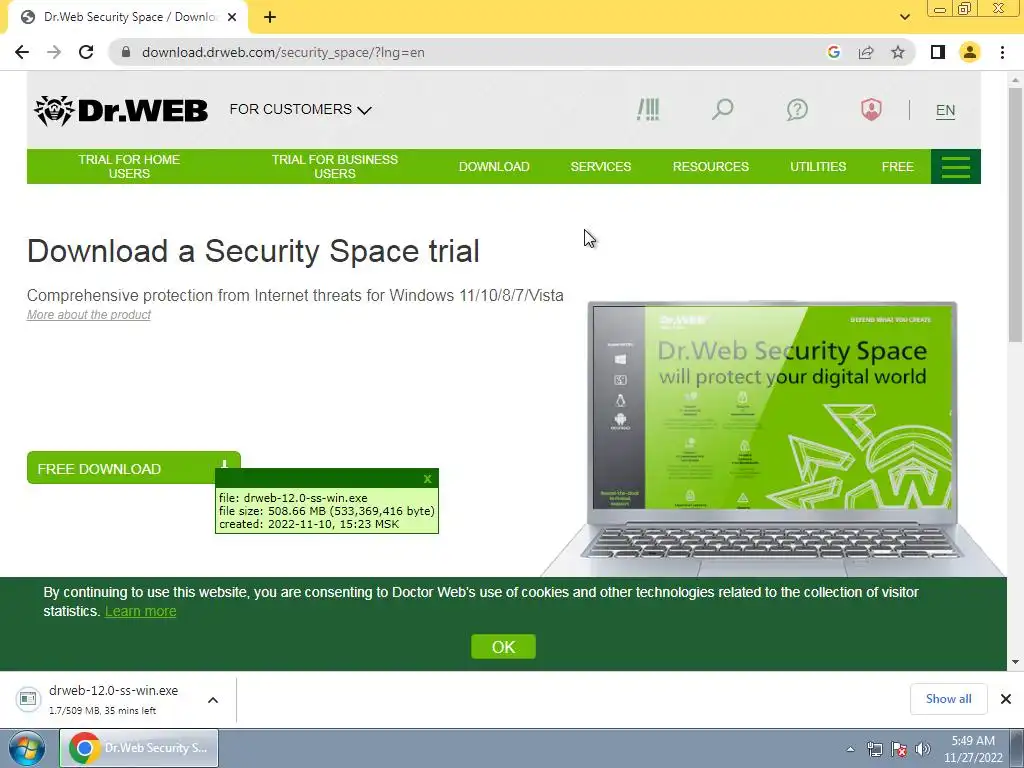Open the Windows Start menu
Image resolution: width=1024 pixels, height=768 pixels.
coord(27,748)
